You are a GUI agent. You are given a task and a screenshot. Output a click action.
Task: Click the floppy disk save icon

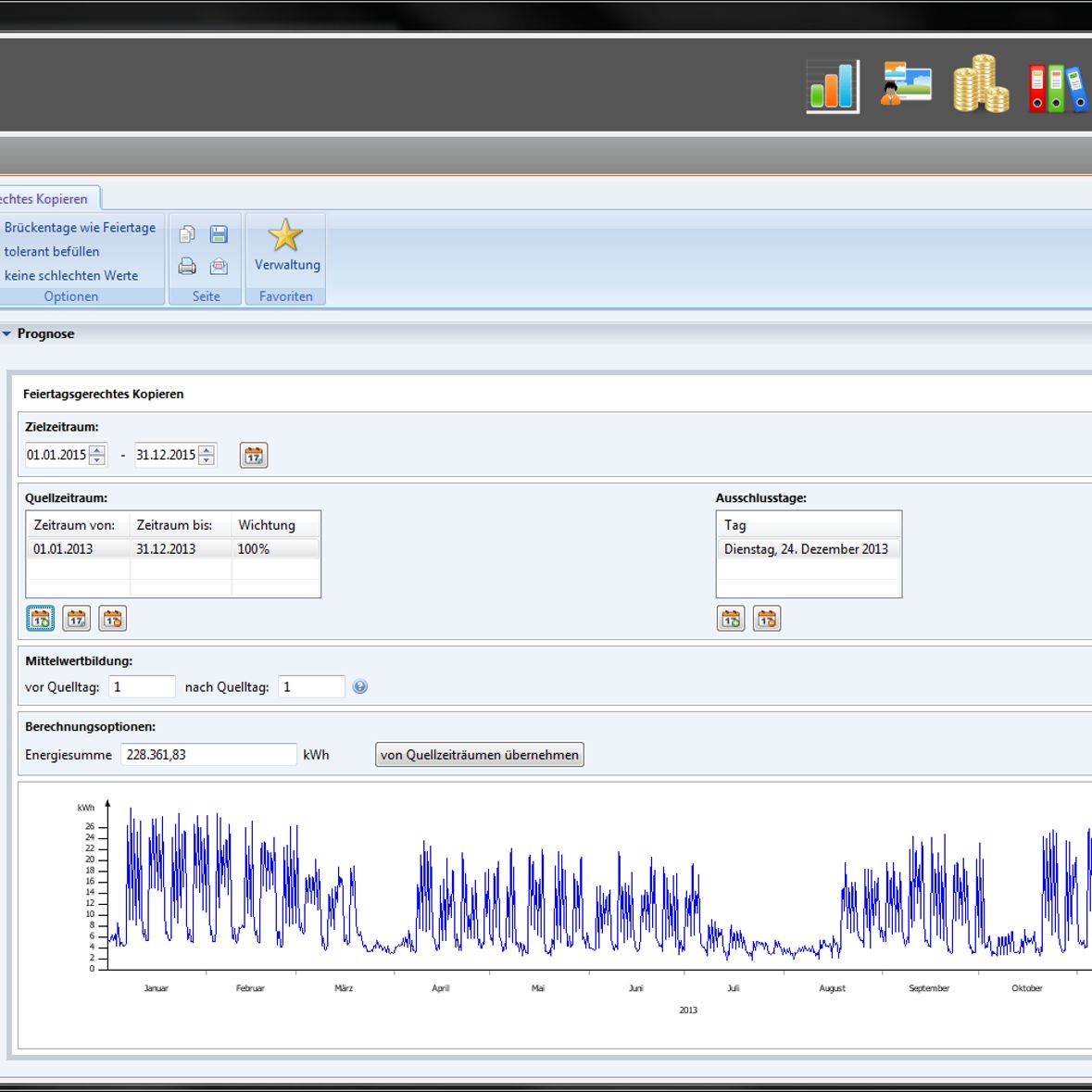coord(219,234)
